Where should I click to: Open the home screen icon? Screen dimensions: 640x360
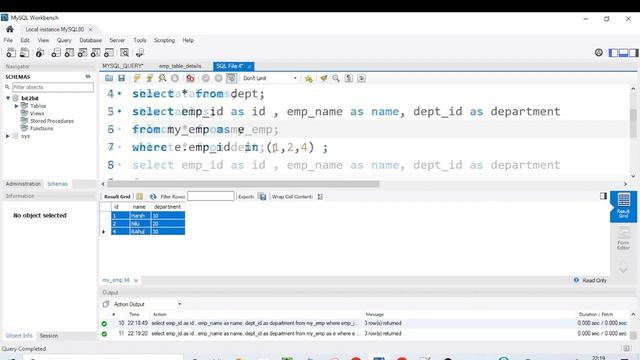[10, 29]
